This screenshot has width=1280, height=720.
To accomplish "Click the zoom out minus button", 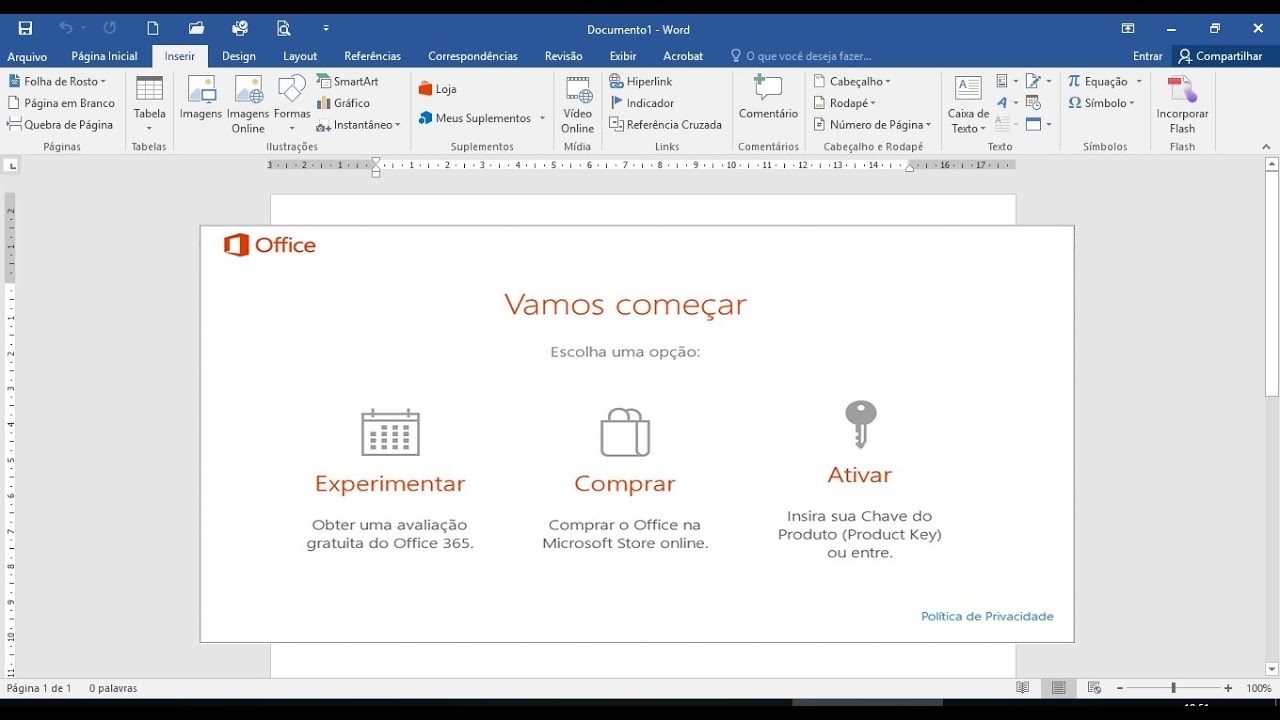I will click(1120, 688).
